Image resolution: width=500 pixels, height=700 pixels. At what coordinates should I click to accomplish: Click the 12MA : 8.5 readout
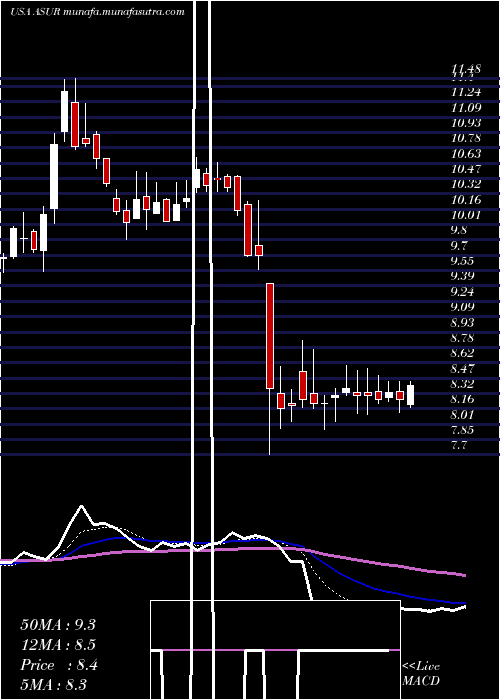(x=58, y=645)
